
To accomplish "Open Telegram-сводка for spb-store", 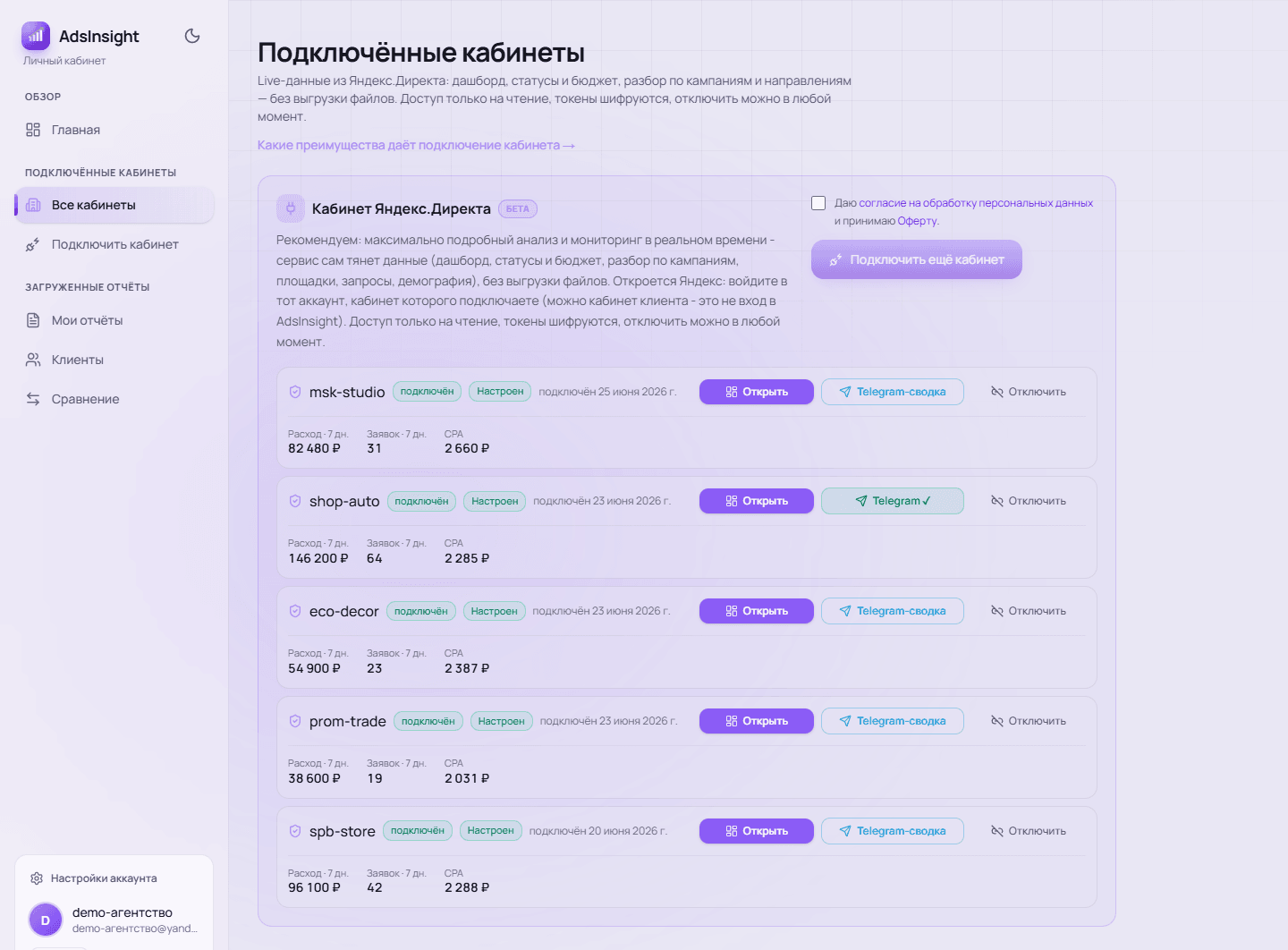I will point(893,831).
